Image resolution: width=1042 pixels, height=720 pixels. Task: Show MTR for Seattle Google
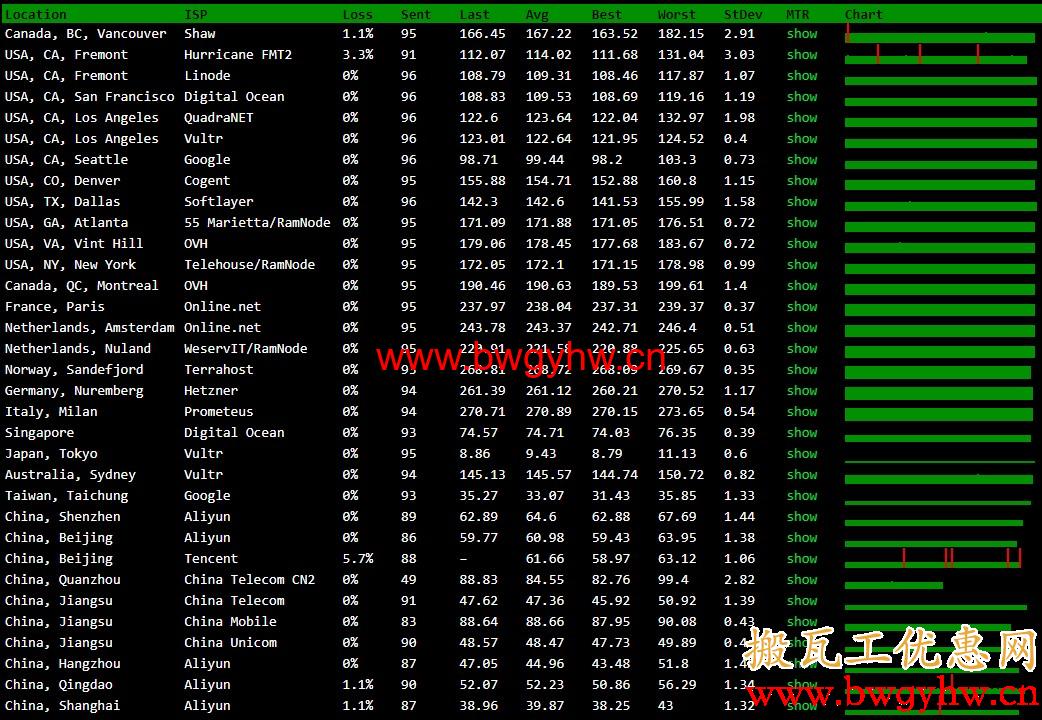(x=802, y=159)
